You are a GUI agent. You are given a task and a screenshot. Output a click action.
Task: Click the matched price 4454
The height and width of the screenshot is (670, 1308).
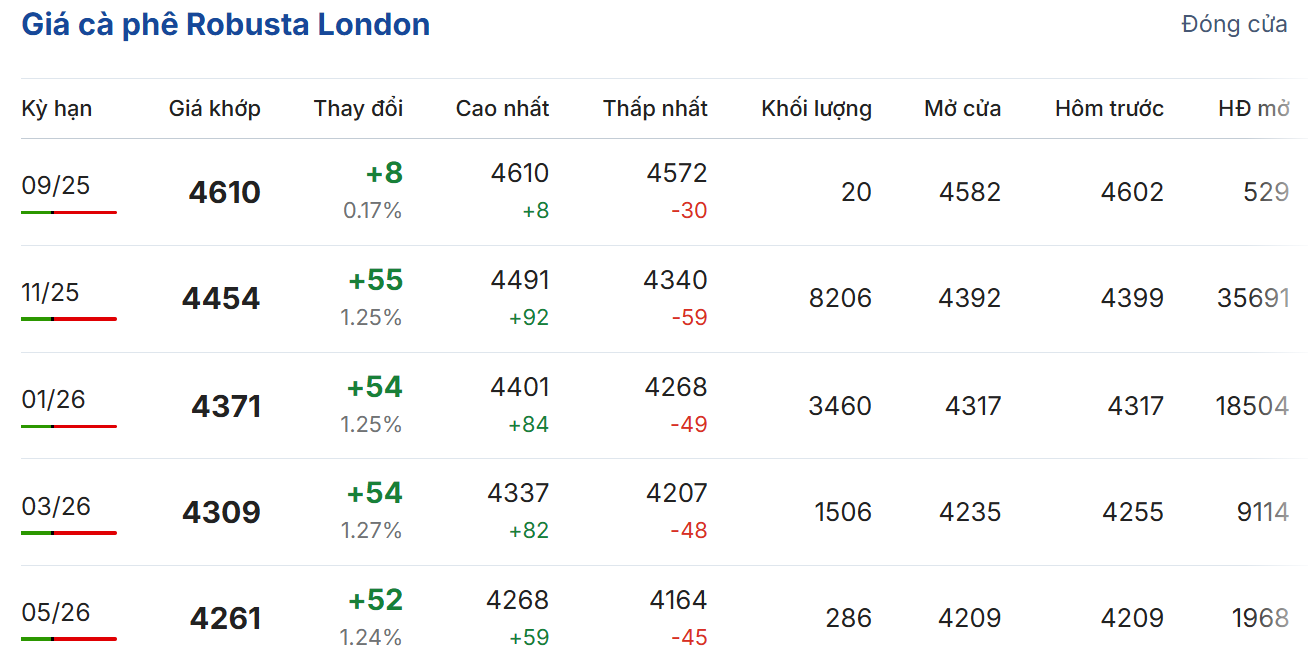pyautogui.click(x=221, y=299)
